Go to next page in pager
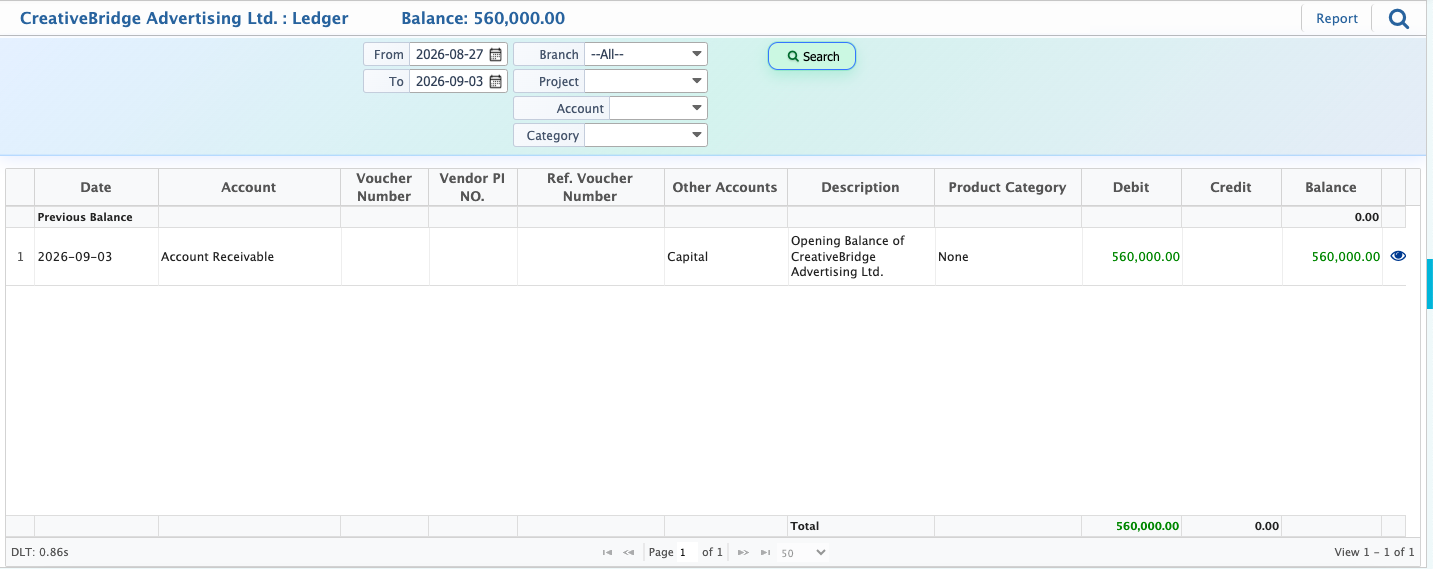 743,552
